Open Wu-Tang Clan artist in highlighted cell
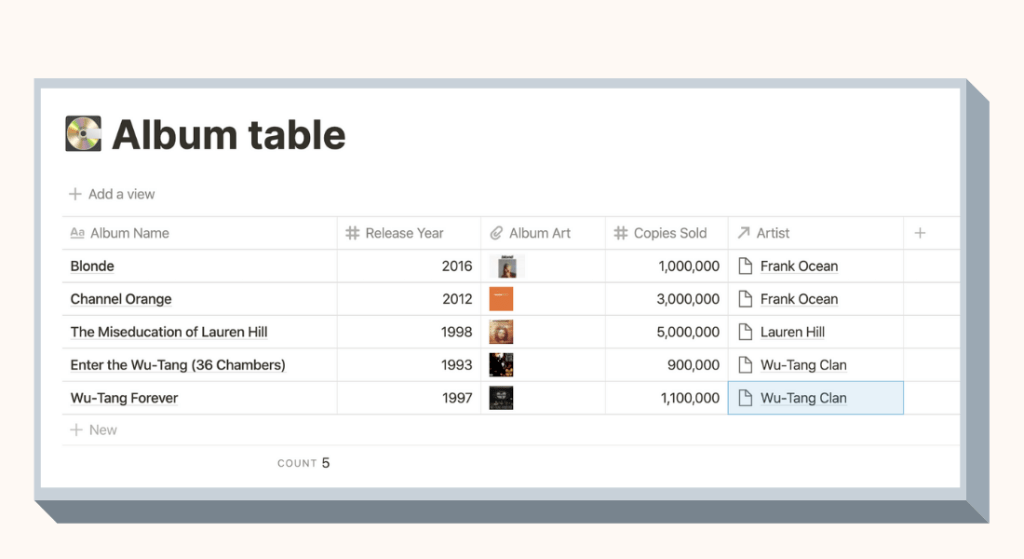The image size is (1024, 559). click(803, 398)
